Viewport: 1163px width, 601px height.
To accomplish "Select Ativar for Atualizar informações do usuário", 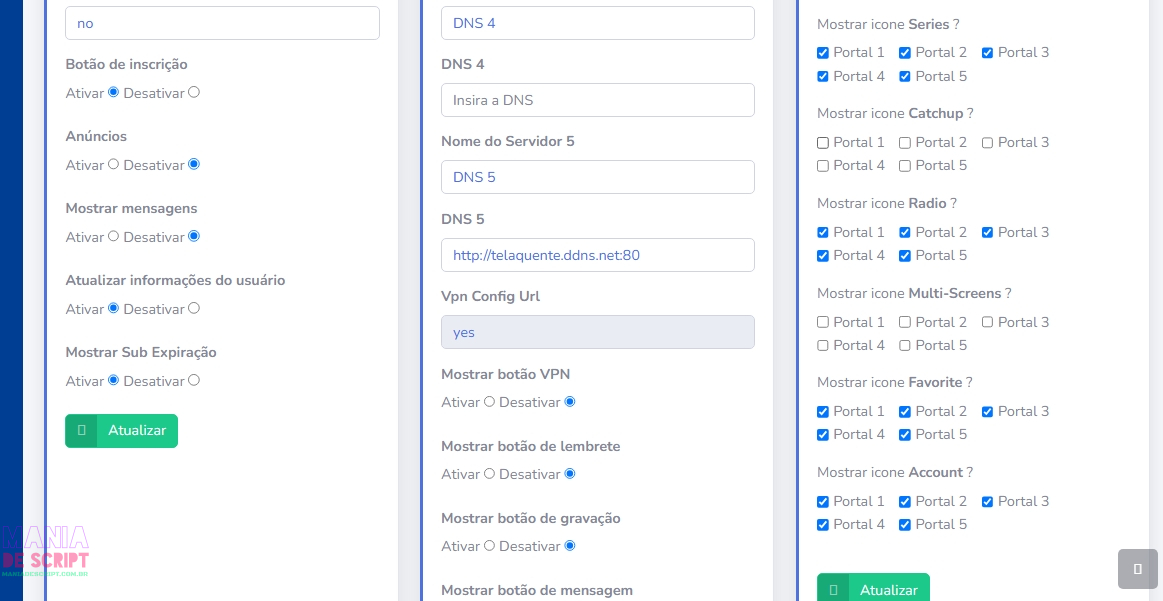I will tap(113, 308).
